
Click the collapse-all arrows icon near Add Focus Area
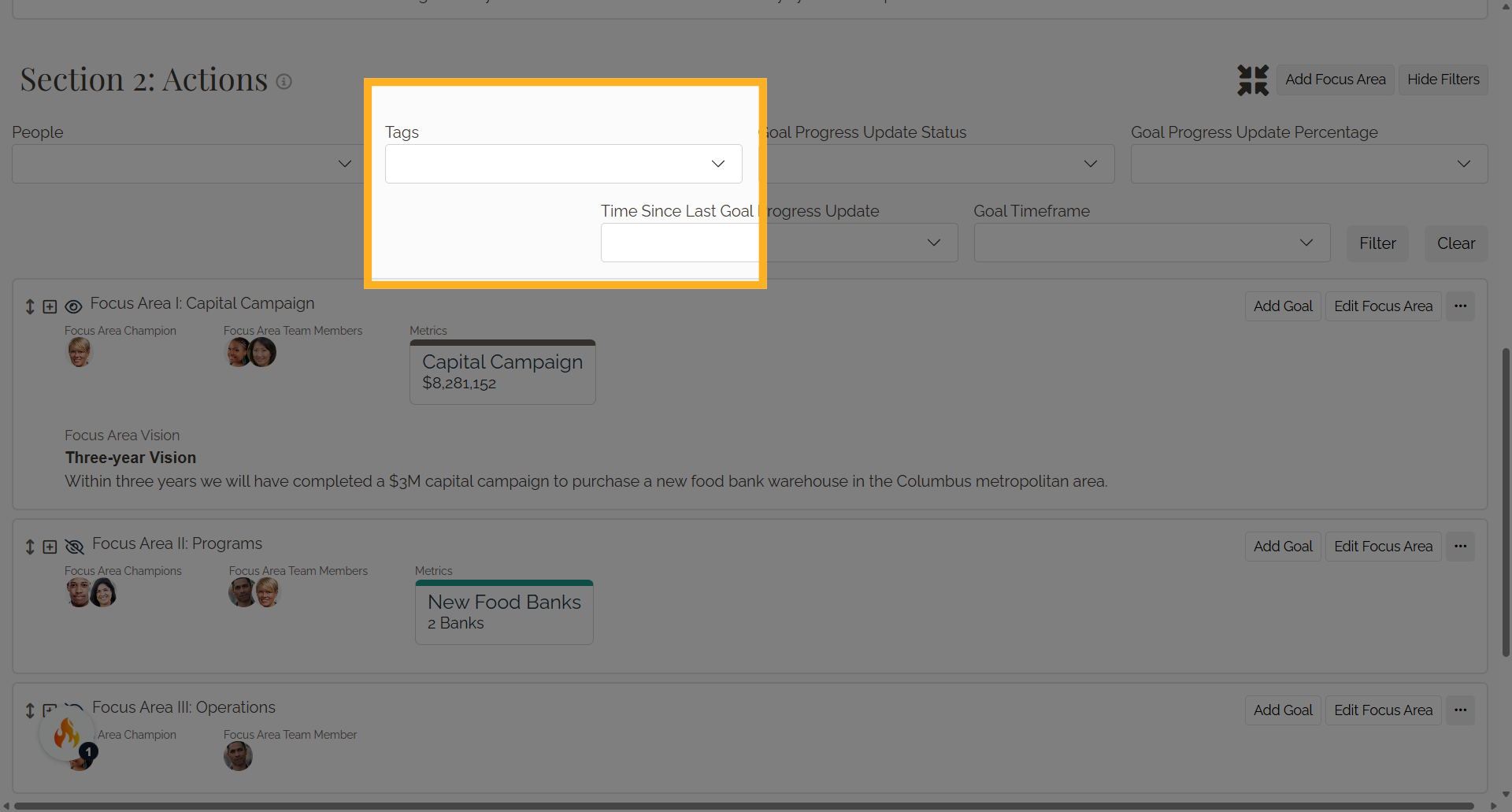click(x=1253, y=80)
